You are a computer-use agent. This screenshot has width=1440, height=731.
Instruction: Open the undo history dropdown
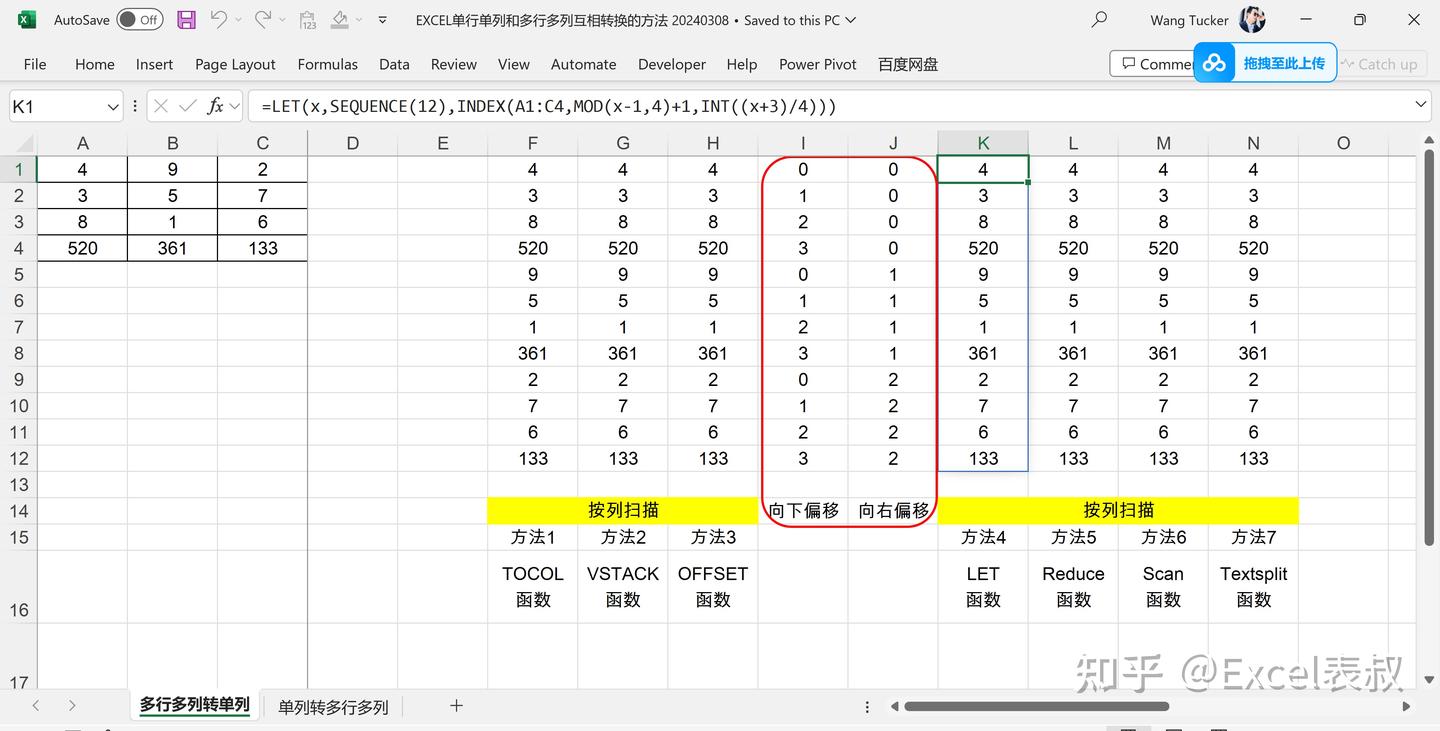[x=238, y=20]
